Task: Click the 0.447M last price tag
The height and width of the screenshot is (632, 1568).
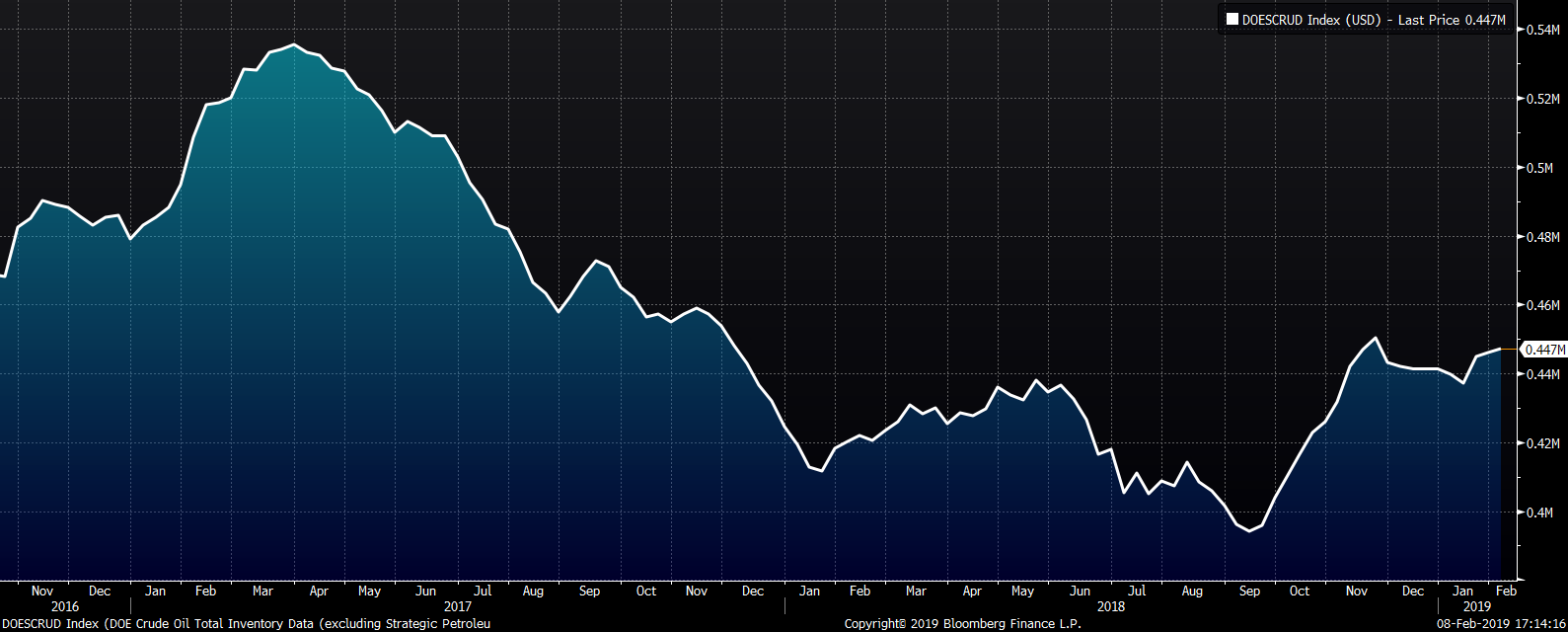Action: pyautogui.click(x=1543, y=350)
